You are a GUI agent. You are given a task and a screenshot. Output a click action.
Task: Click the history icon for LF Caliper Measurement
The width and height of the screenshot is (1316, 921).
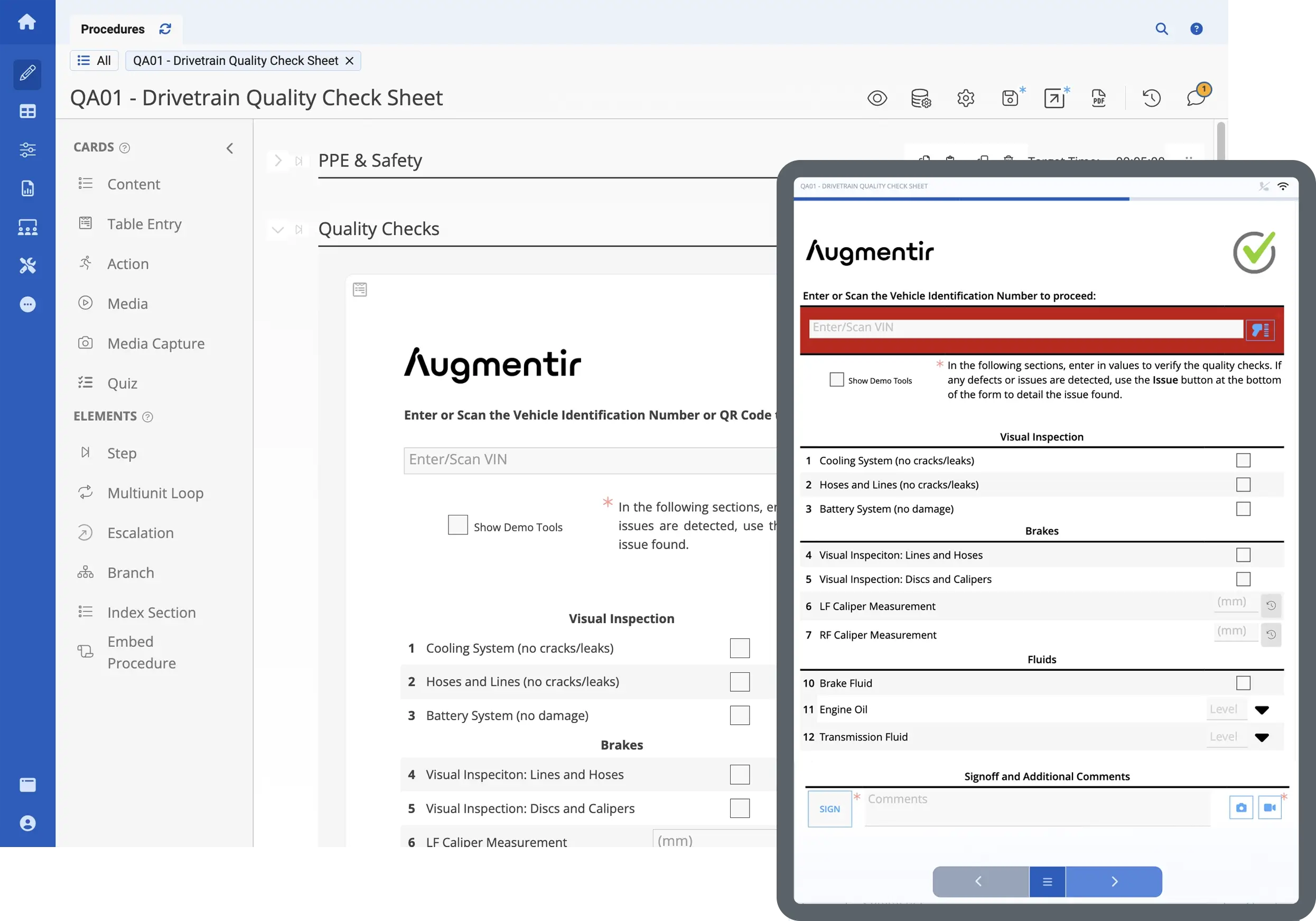click(1271, 605)
